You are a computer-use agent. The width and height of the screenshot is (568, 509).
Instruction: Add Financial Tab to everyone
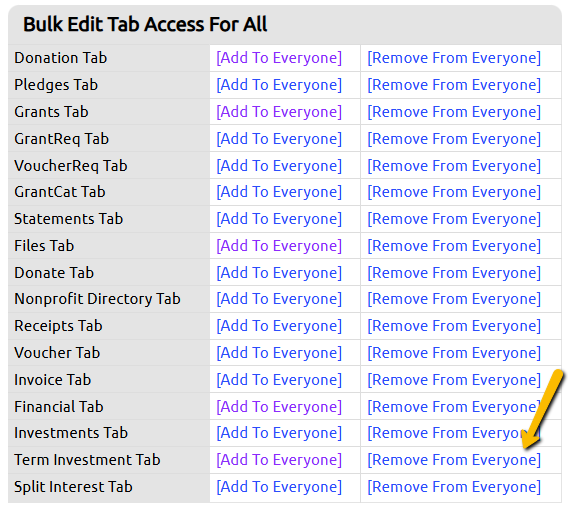tap(279, 407)
